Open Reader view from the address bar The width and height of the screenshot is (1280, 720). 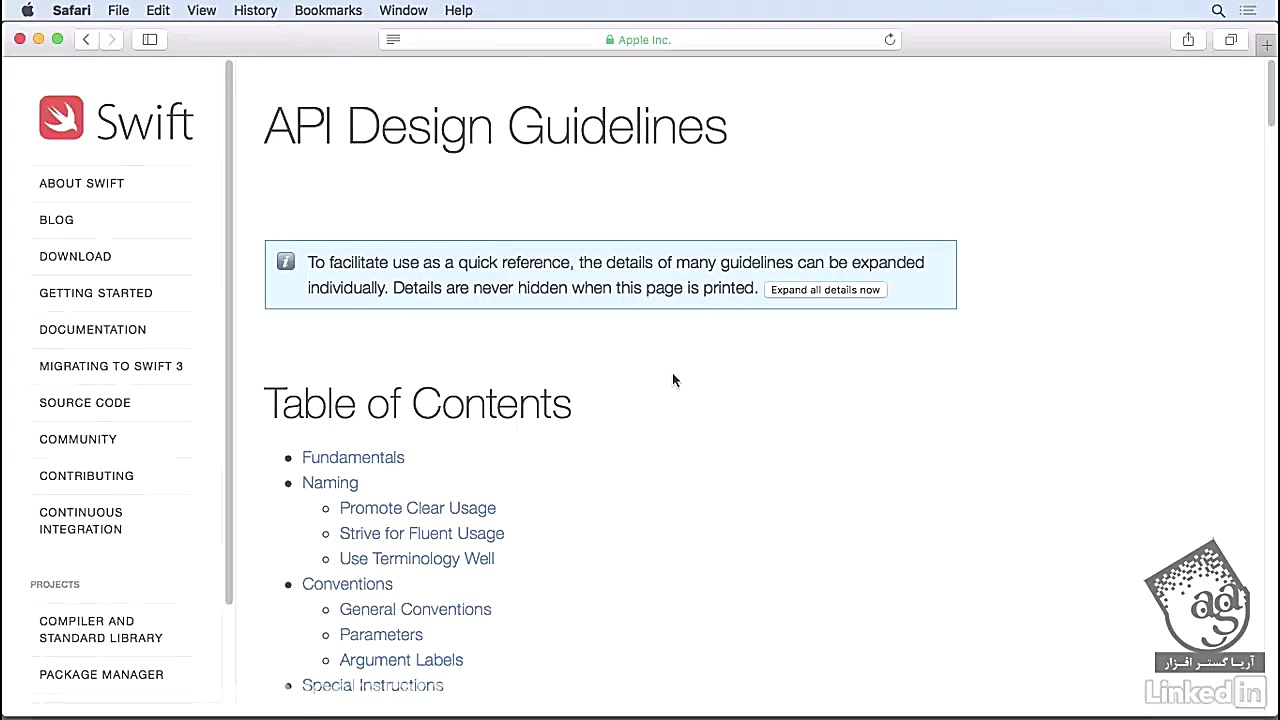(393, 39)
